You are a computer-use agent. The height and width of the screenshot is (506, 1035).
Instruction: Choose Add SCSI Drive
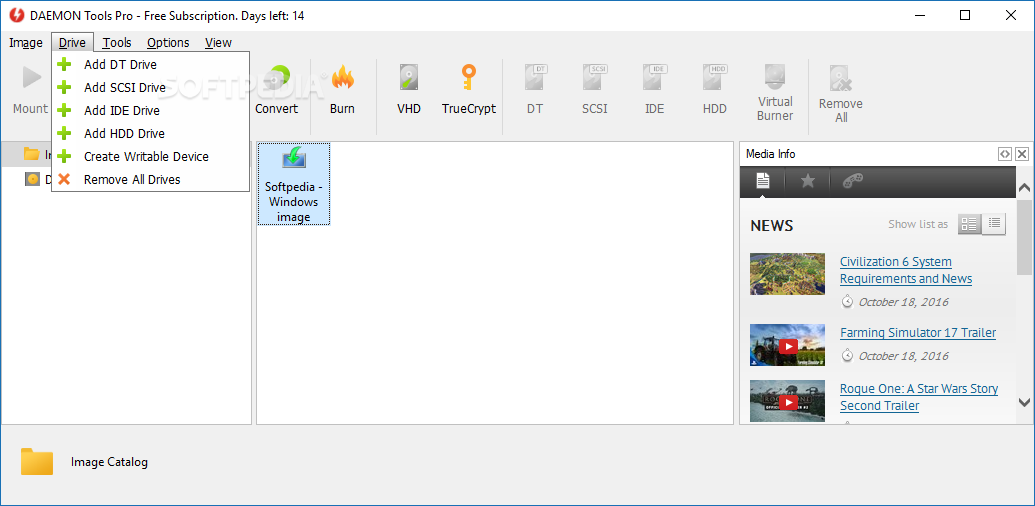click(x=150, y=87)
